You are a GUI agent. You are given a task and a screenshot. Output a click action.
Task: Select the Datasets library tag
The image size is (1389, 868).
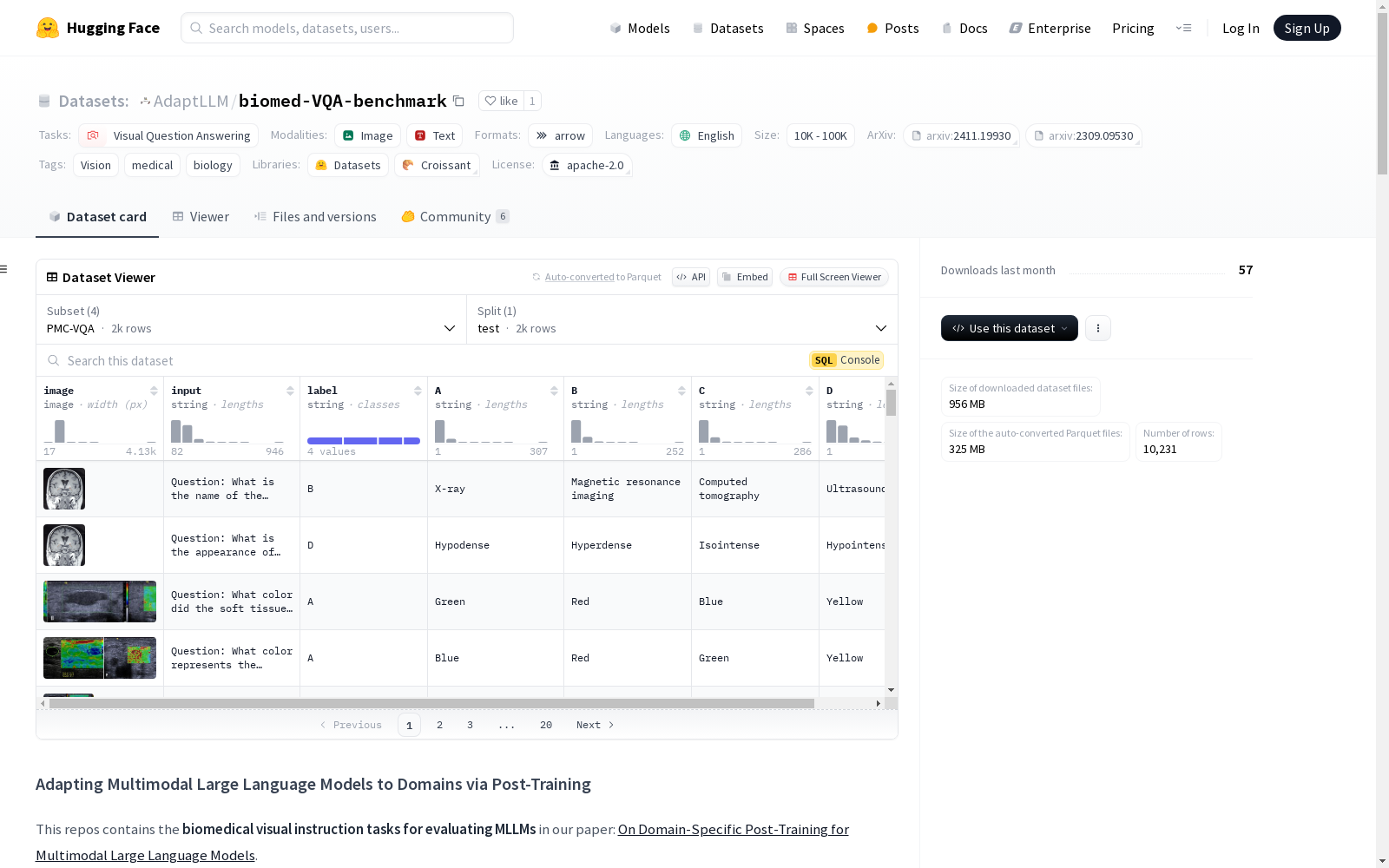pyautogui.click(x=348, y=165)
